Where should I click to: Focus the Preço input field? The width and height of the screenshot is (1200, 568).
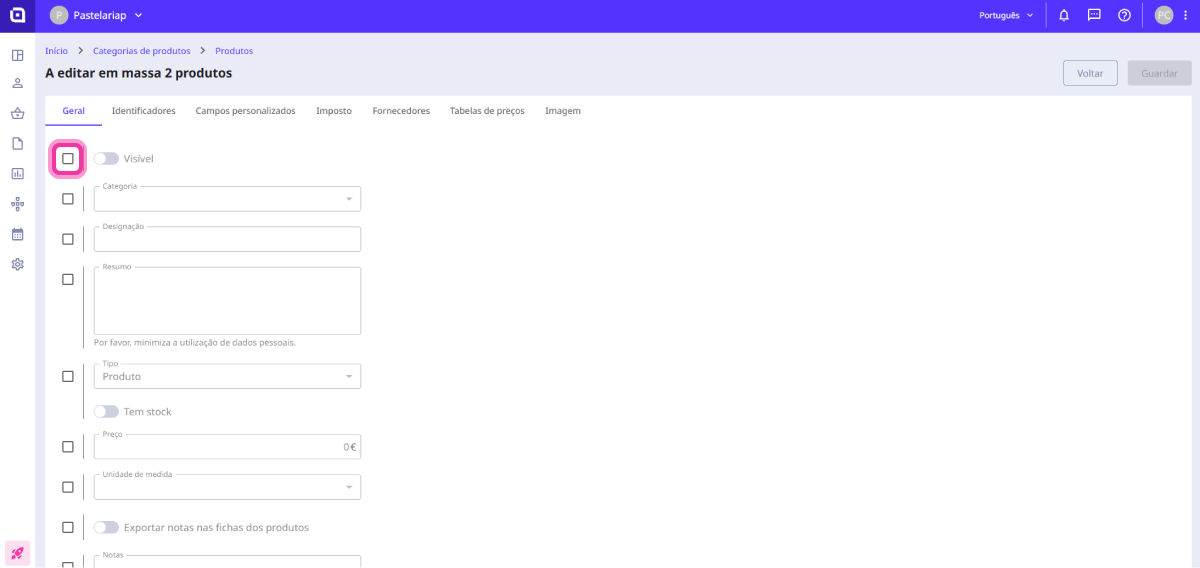tap(227, 447)
